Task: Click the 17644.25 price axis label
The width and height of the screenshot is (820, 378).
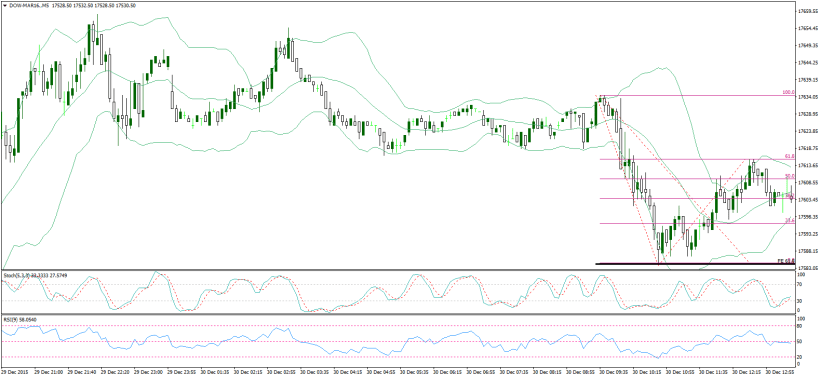Action: (x=808, y=62)
